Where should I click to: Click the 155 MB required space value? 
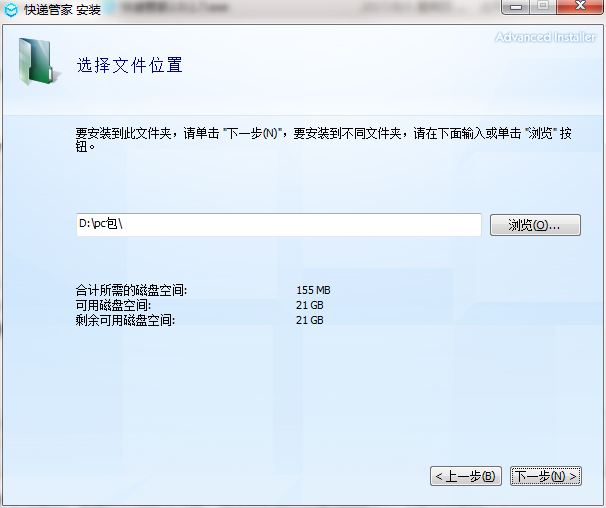pyautogui.click(x=313, y=290)
